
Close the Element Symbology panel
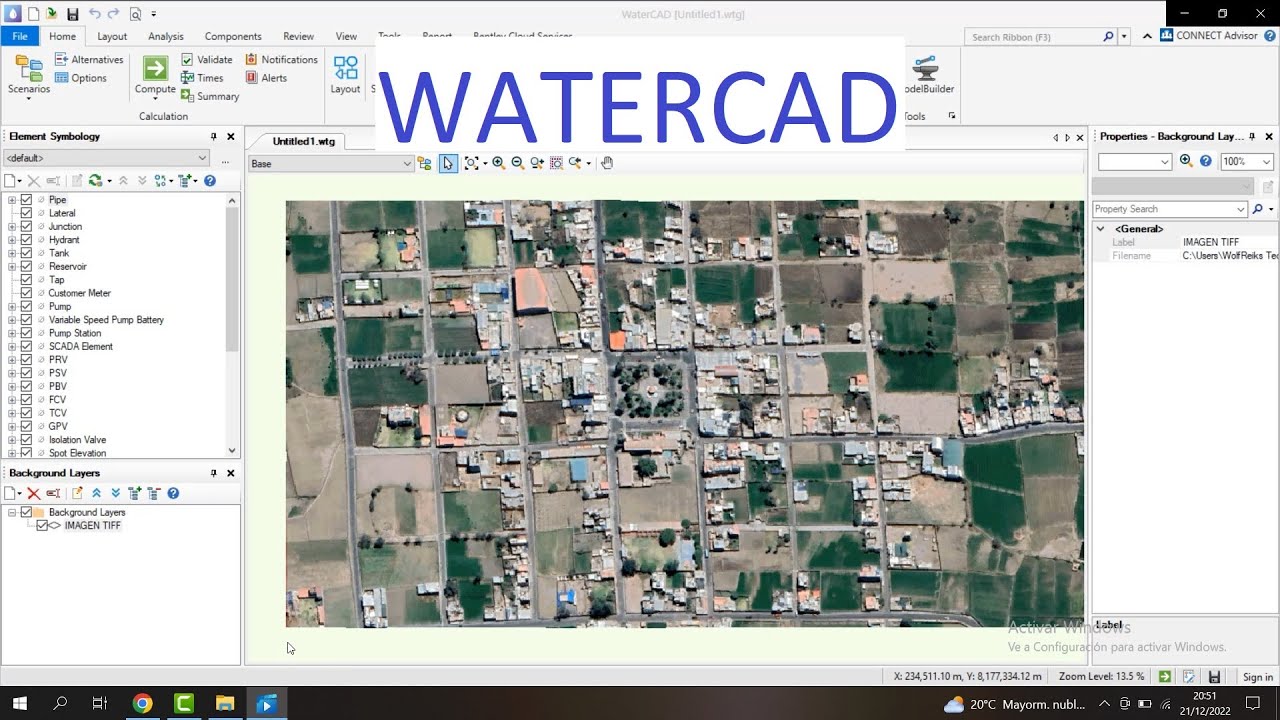(x=231, y=136)
